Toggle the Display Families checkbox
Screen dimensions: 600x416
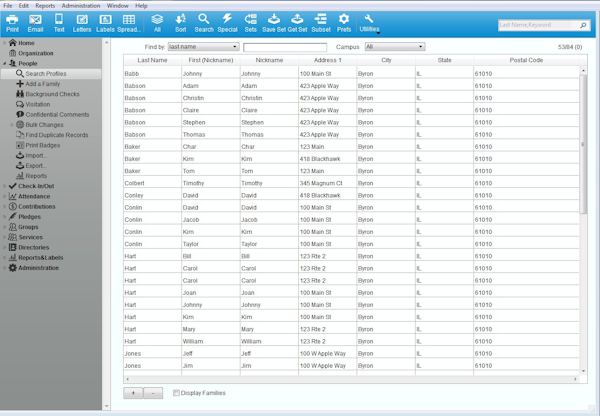coord(176,393)
